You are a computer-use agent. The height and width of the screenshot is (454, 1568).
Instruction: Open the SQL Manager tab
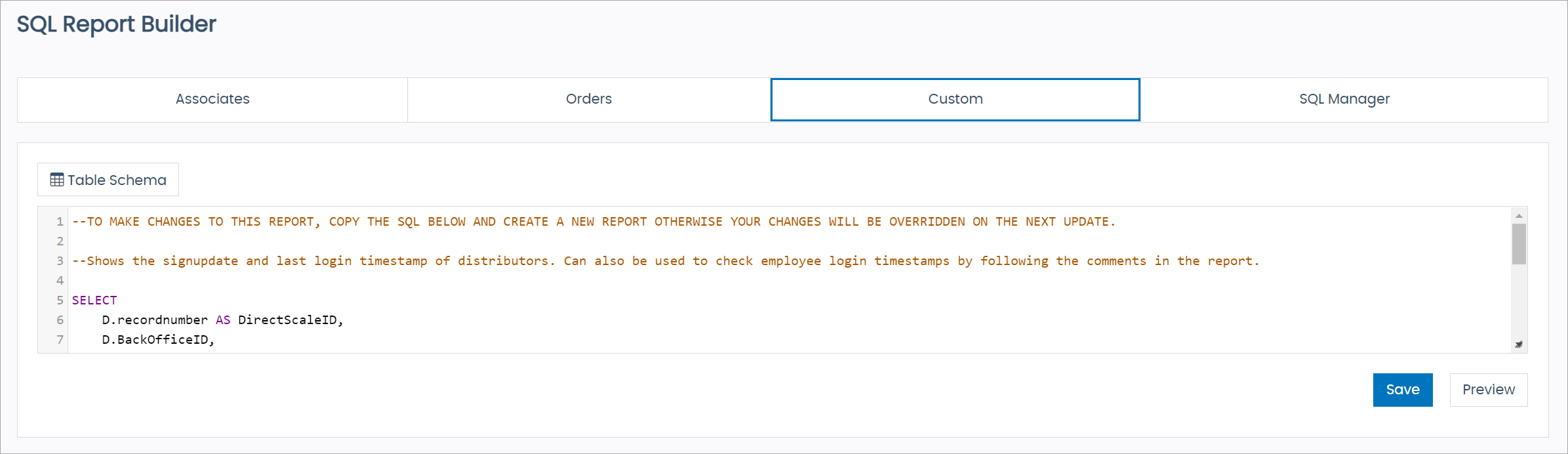click(x=1344, y=100)
